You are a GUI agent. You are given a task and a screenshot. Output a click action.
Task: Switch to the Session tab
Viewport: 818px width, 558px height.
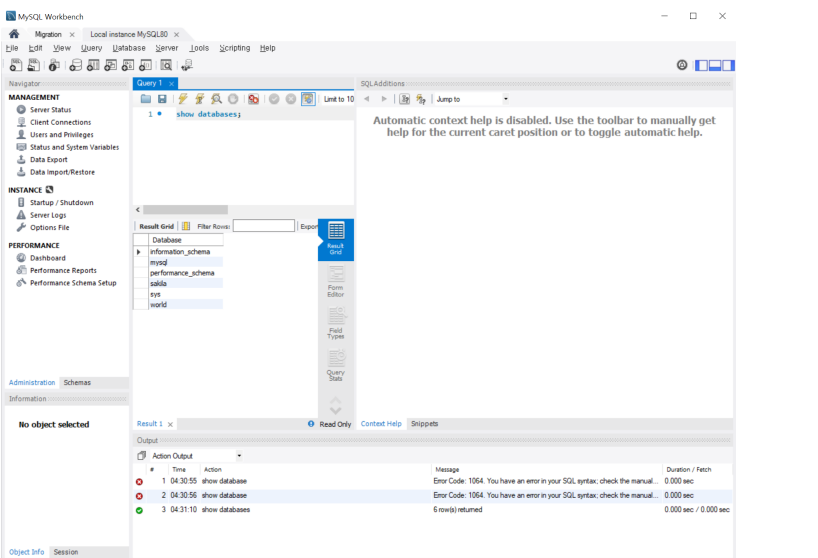[x=66, y=552]
